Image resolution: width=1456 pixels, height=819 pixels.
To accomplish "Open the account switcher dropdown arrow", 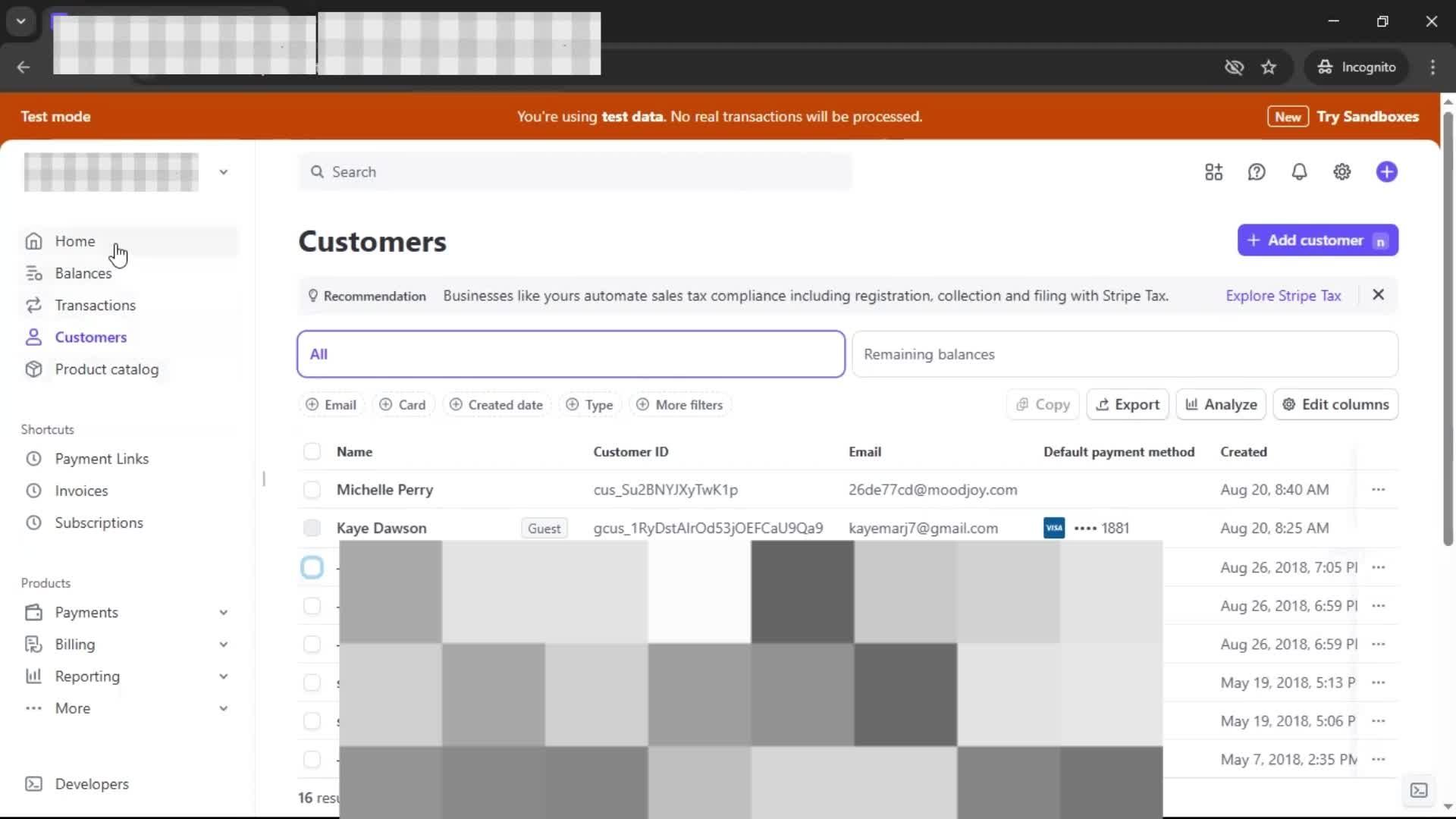I will [x=223, y=172].
